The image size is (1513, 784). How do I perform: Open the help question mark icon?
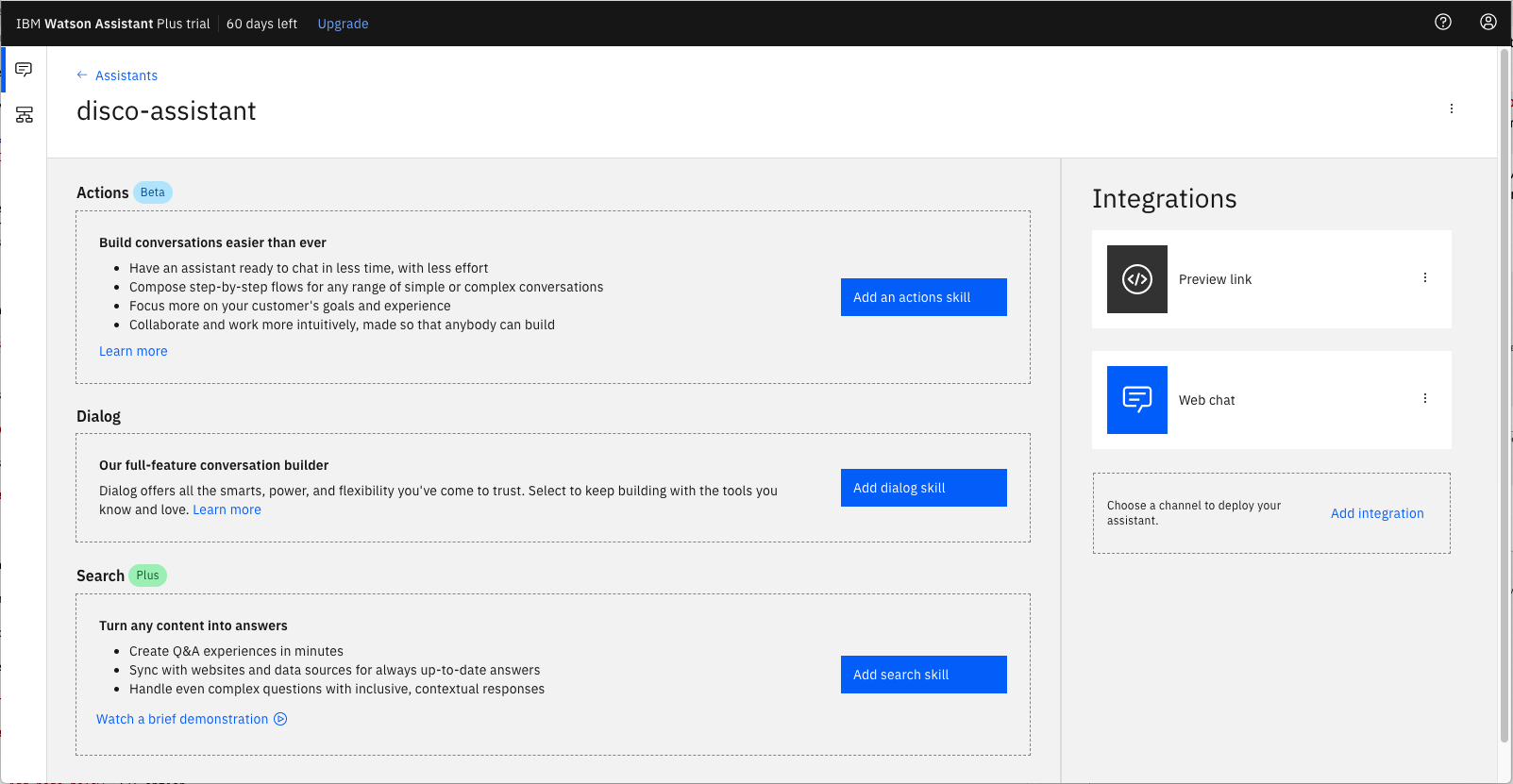(1443, 22)
